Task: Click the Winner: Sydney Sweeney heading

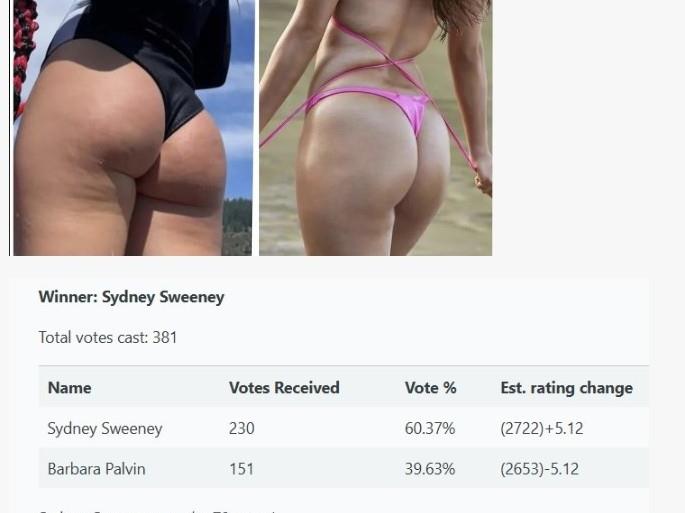Action: (131, 297)
